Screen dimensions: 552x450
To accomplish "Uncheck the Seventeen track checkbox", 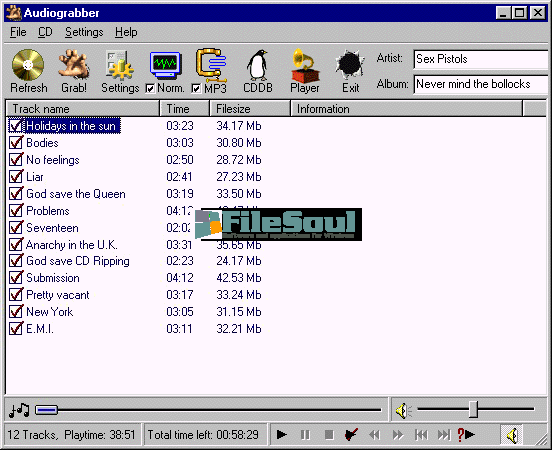I will pos(16,227).
